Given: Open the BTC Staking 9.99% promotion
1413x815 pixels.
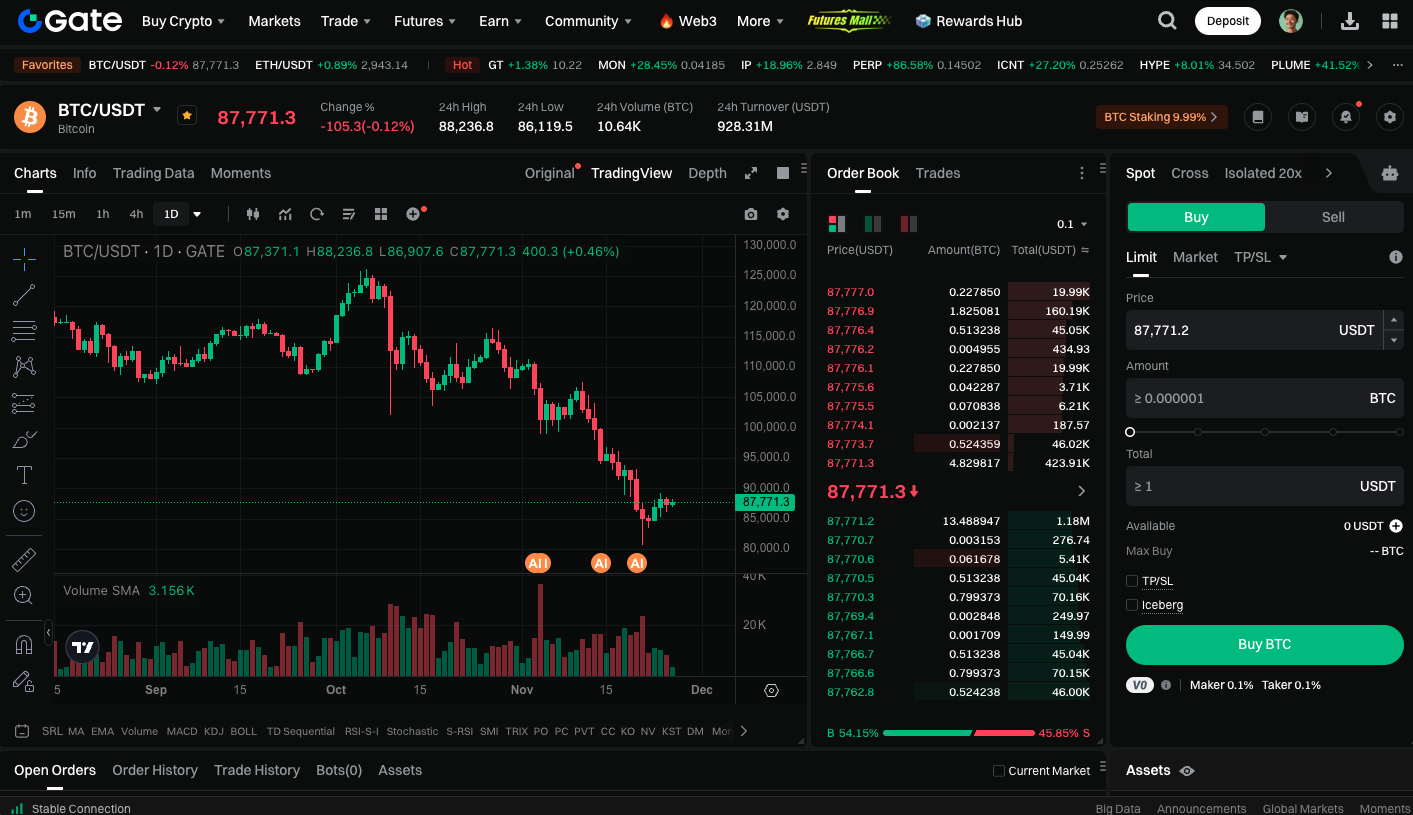Looking at the screenshot, I should (1161, 117).
